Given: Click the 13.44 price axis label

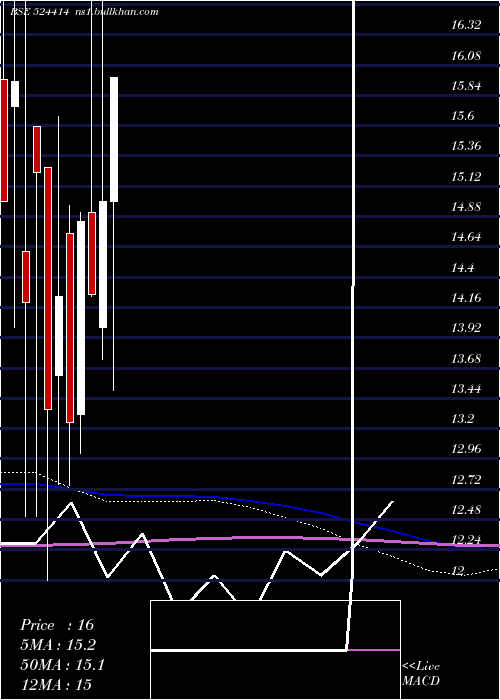Looking at the screenshot, I should tap(466, 388).
